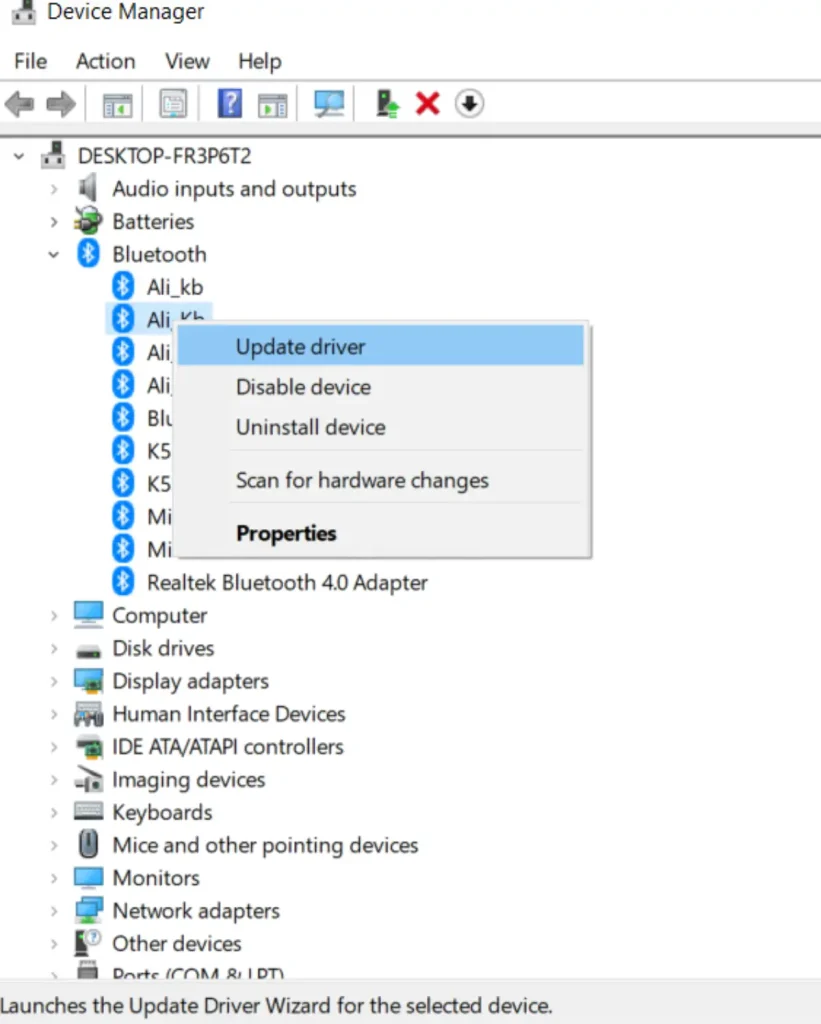The image size is (821, 1024).
Task: Expand the Keyboards category
Action: click(x=54, y=812)
